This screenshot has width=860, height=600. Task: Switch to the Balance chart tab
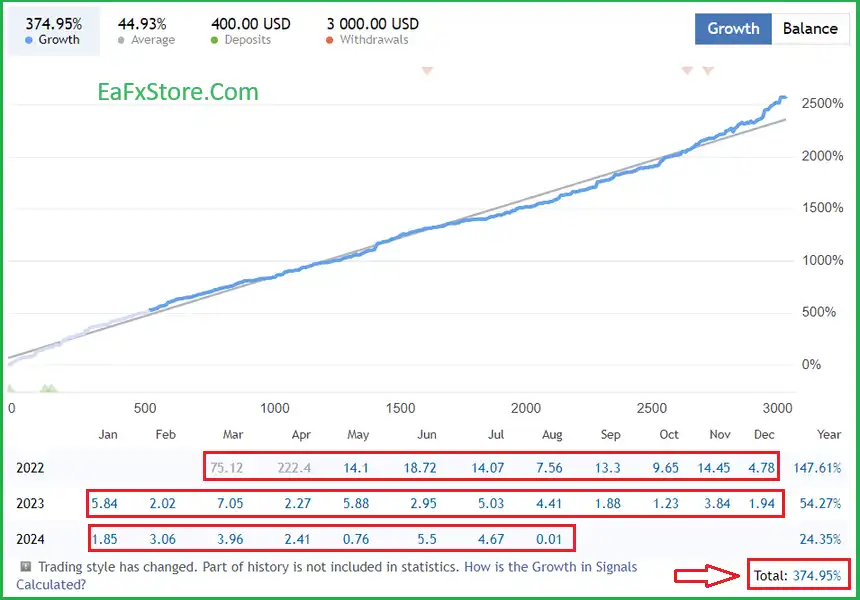[x=810, y=28]
